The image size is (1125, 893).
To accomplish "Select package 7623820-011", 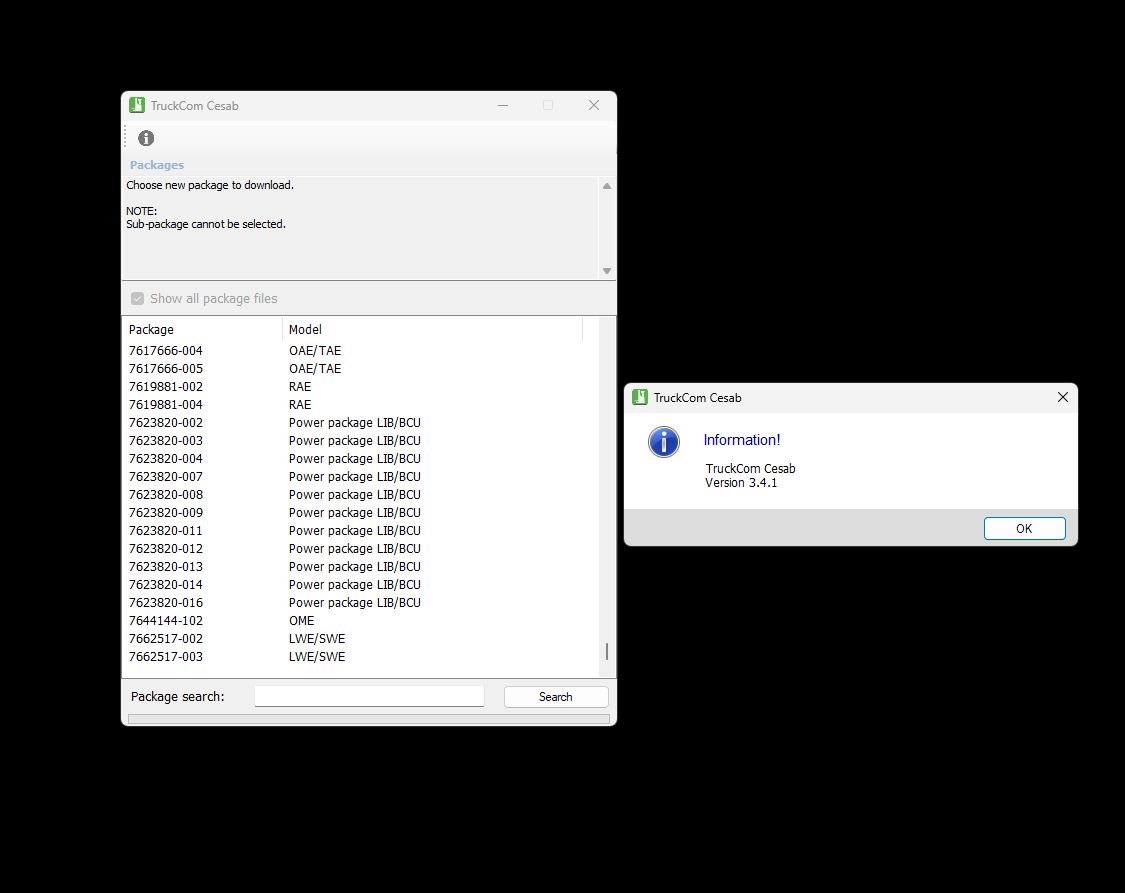I will pos(166,530).
